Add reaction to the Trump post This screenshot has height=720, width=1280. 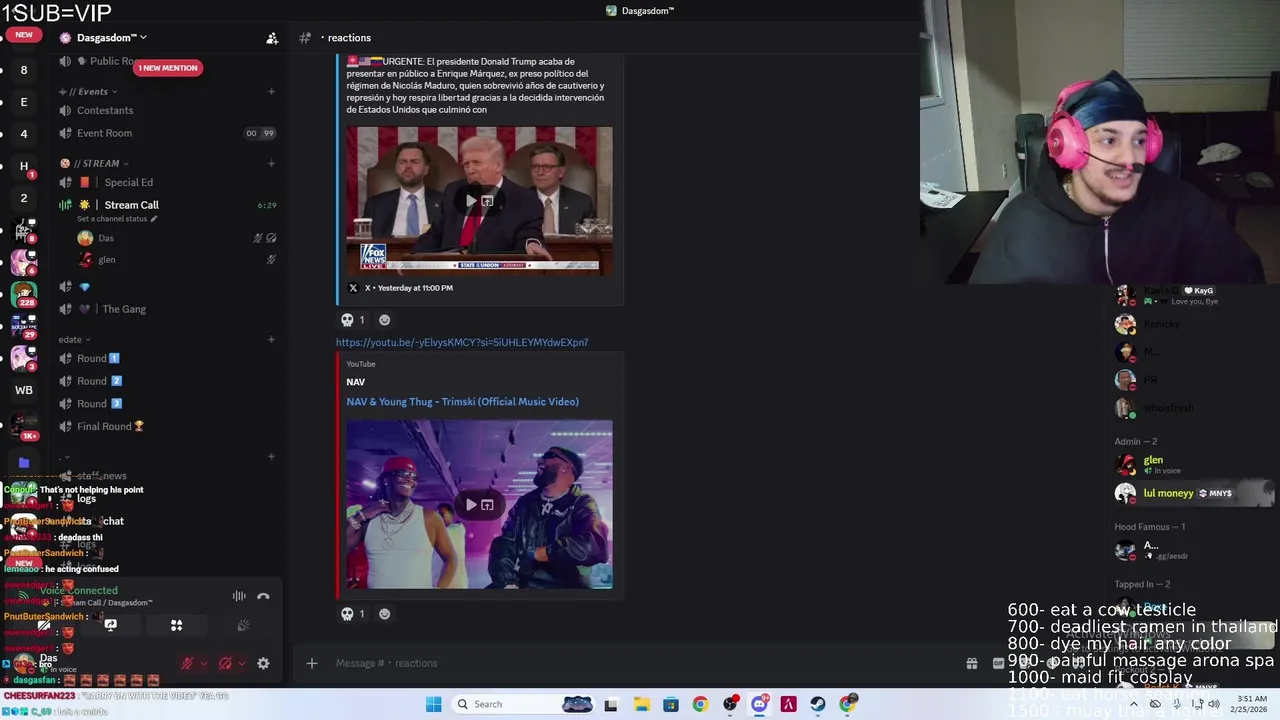click(x=385, y=320)
